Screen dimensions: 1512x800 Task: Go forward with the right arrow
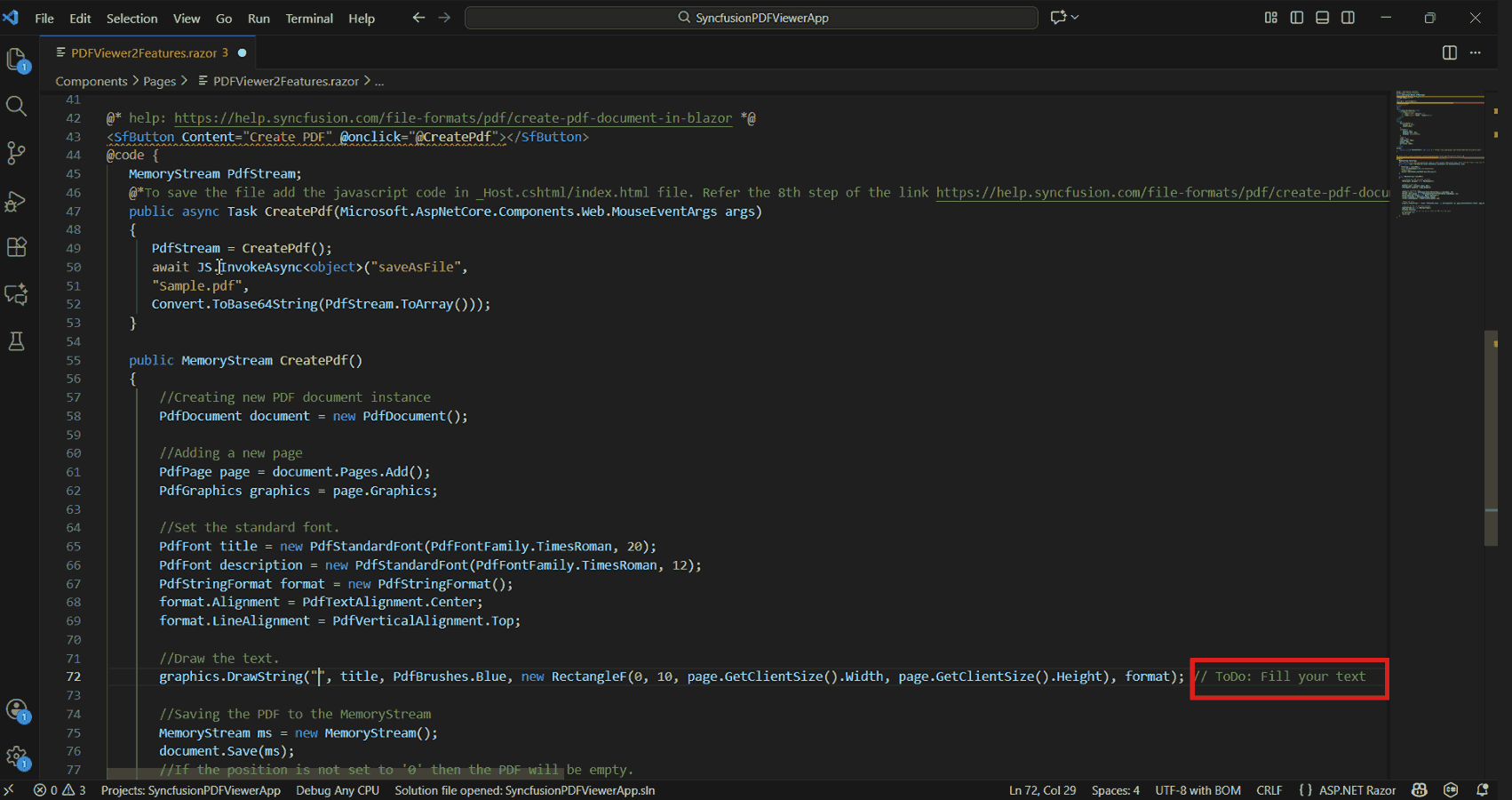pos(444,18)
